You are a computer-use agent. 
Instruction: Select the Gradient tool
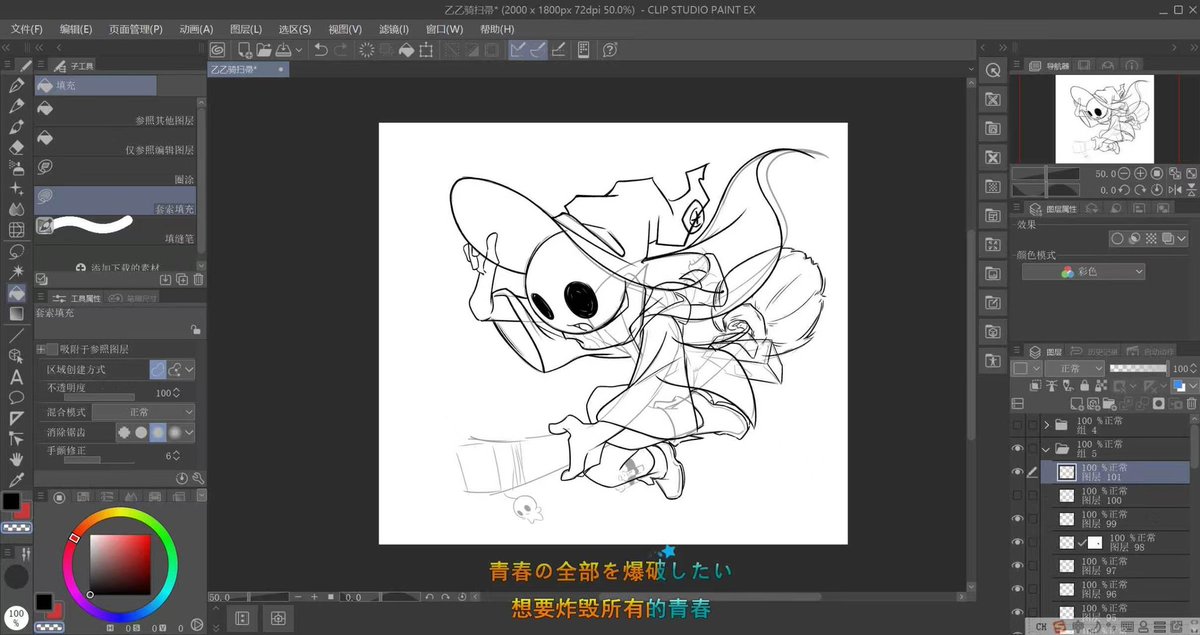tap(16, 314)
